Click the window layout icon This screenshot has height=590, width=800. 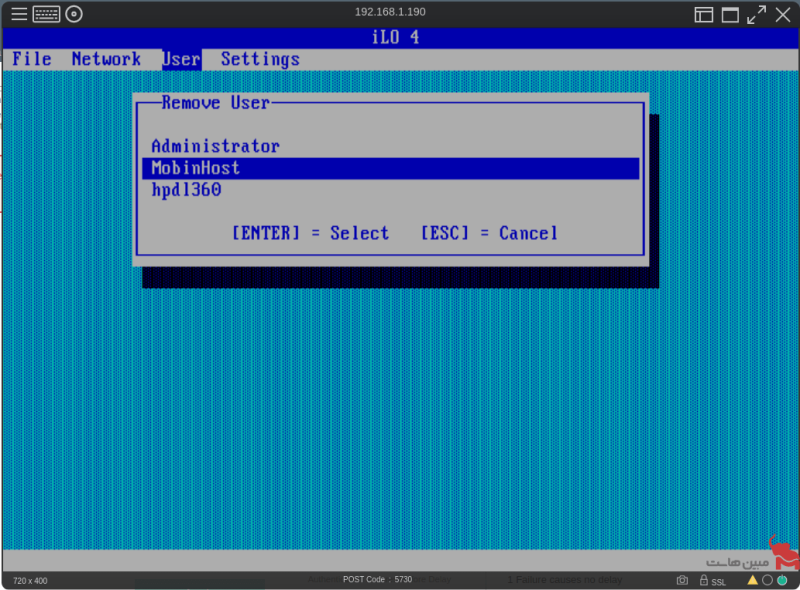point(704,15)
